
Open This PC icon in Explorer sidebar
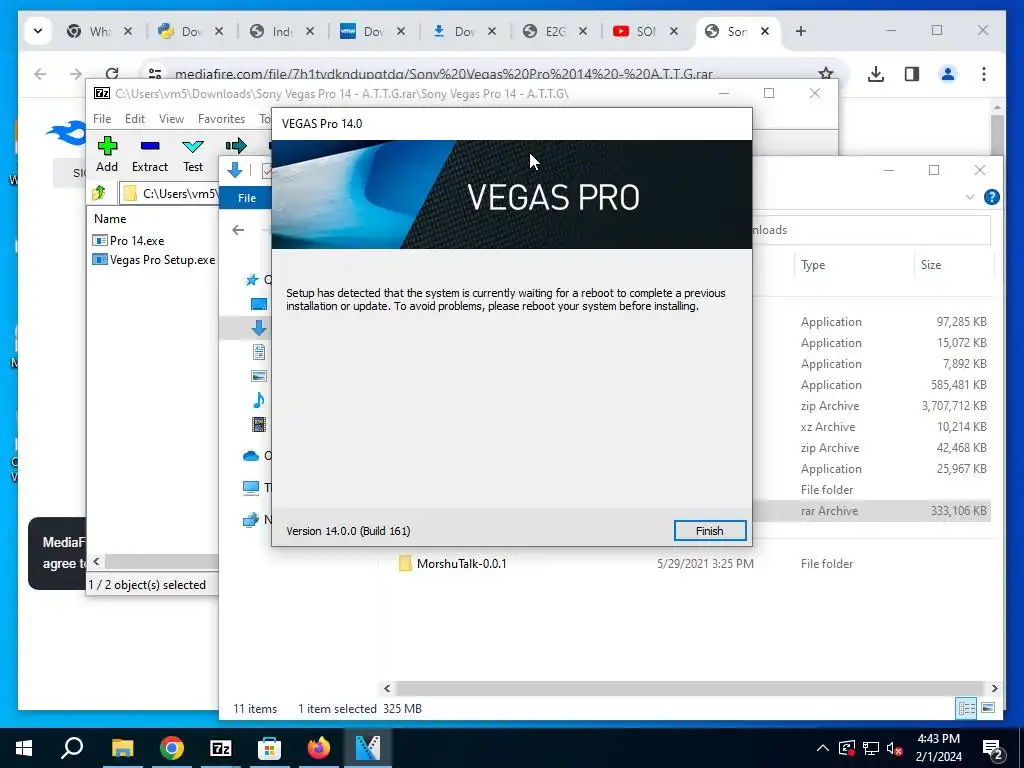point(251,487)
